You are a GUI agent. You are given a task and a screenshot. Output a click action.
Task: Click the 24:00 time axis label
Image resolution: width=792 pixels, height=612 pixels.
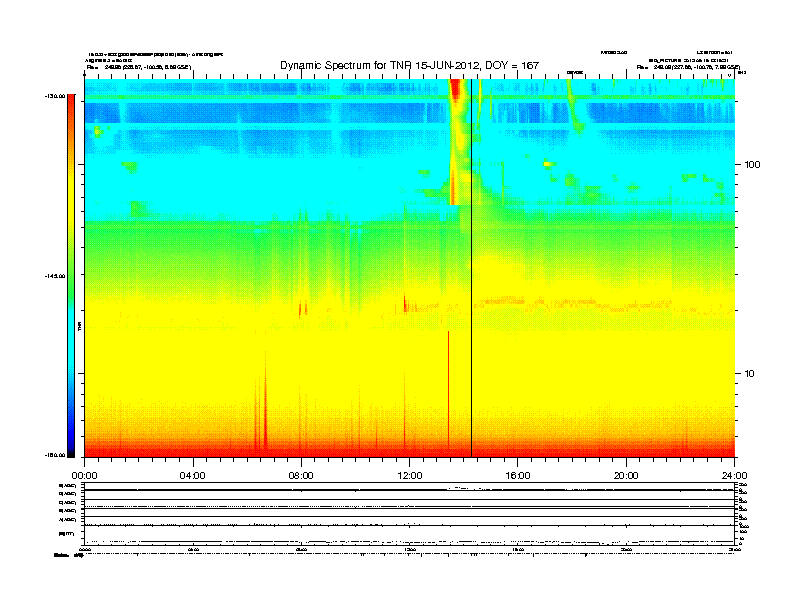(x=734, y=476)
